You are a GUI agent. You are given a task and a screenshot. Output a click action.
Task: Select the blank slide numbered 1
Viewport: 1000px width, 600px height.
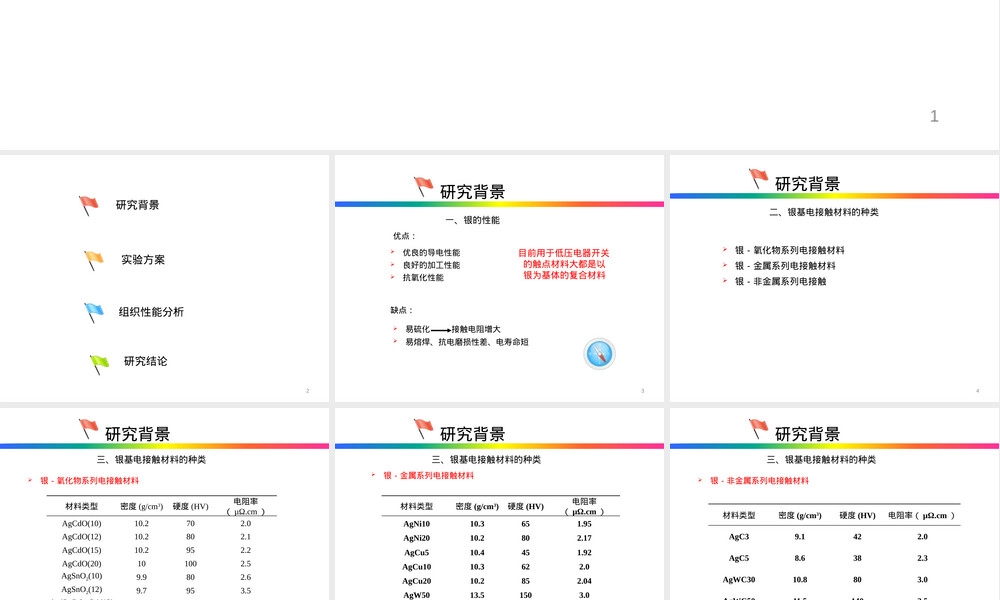tap(499, 75)
